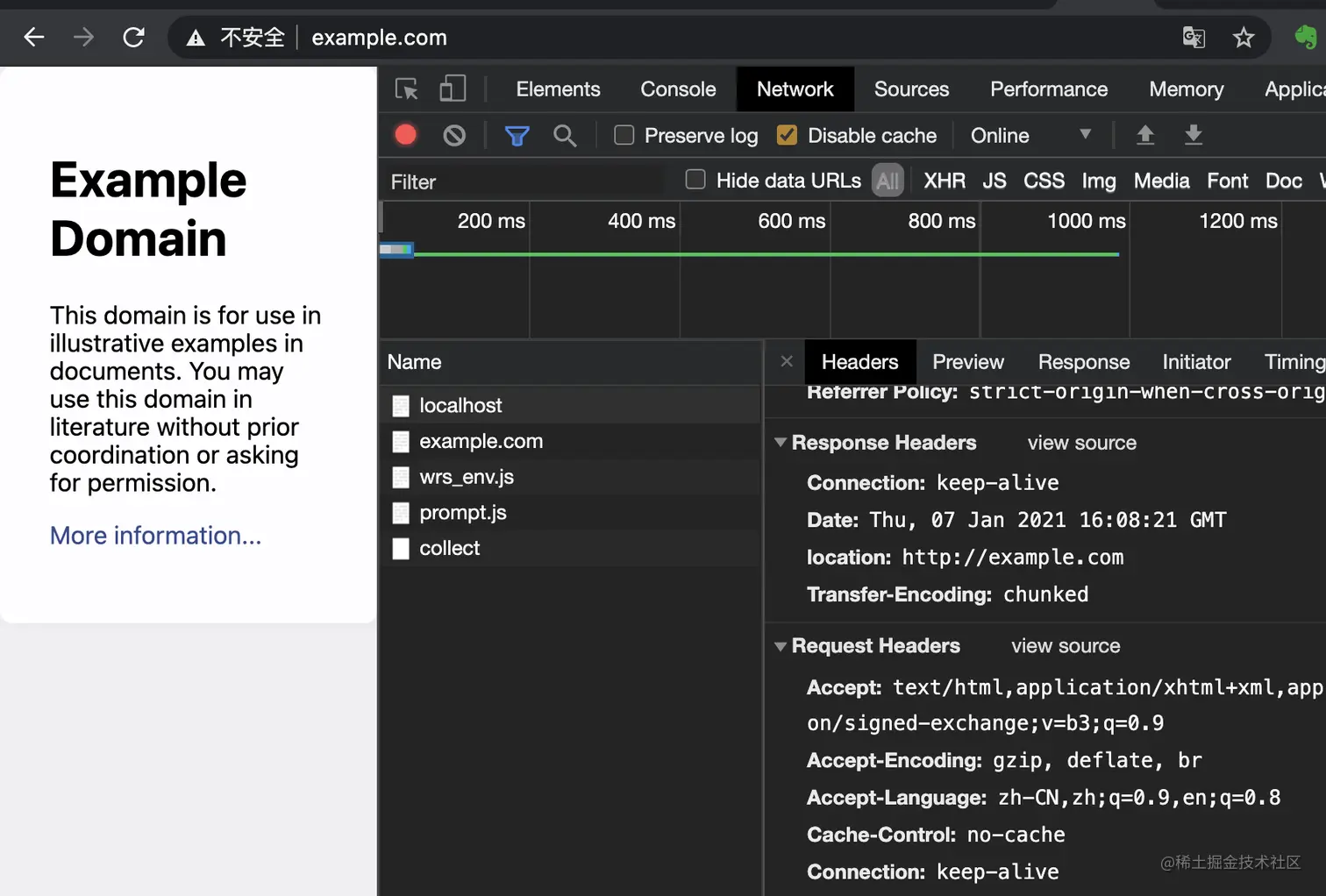Enable the Preserve log checkbox
1326x896 pixels.
(x=624, y=135)
